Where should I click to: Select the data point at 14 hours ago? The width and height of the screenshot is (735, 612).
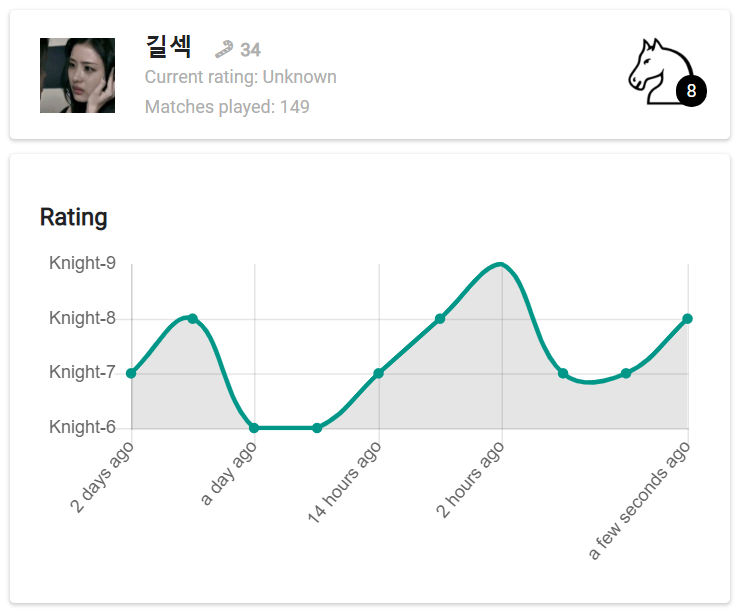coord(378,373)
